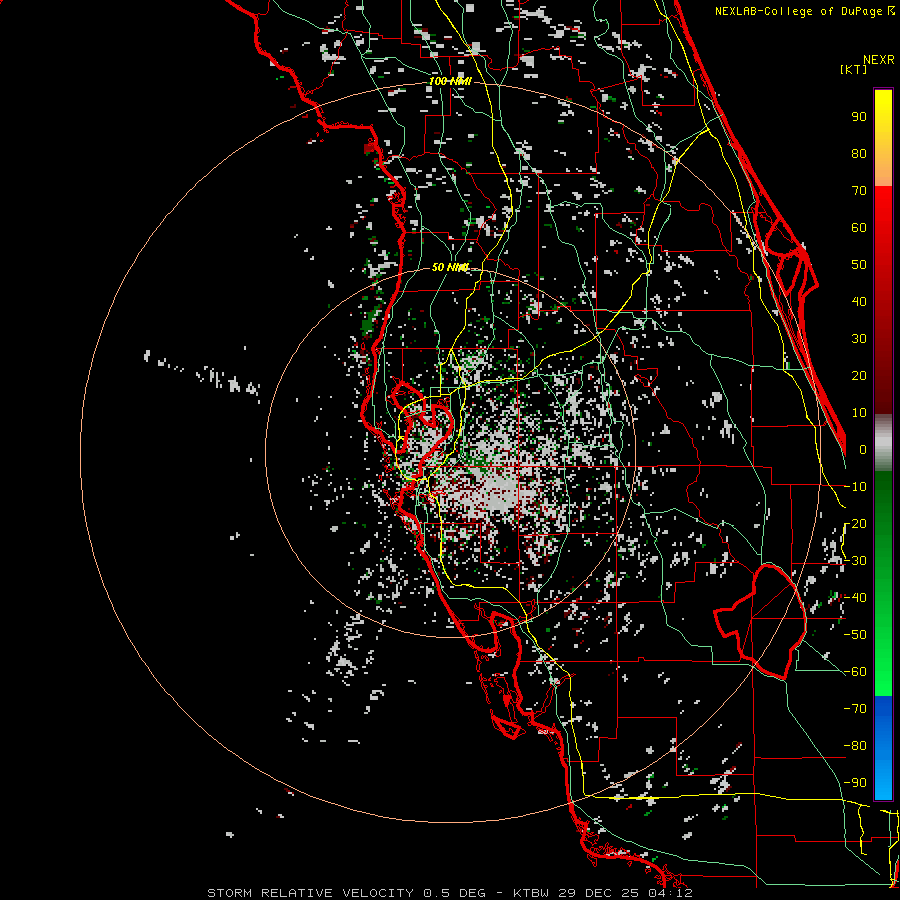Click the positive 10 scale label
The width and height of the screenshot is (900, 900).
pos(859,413)
